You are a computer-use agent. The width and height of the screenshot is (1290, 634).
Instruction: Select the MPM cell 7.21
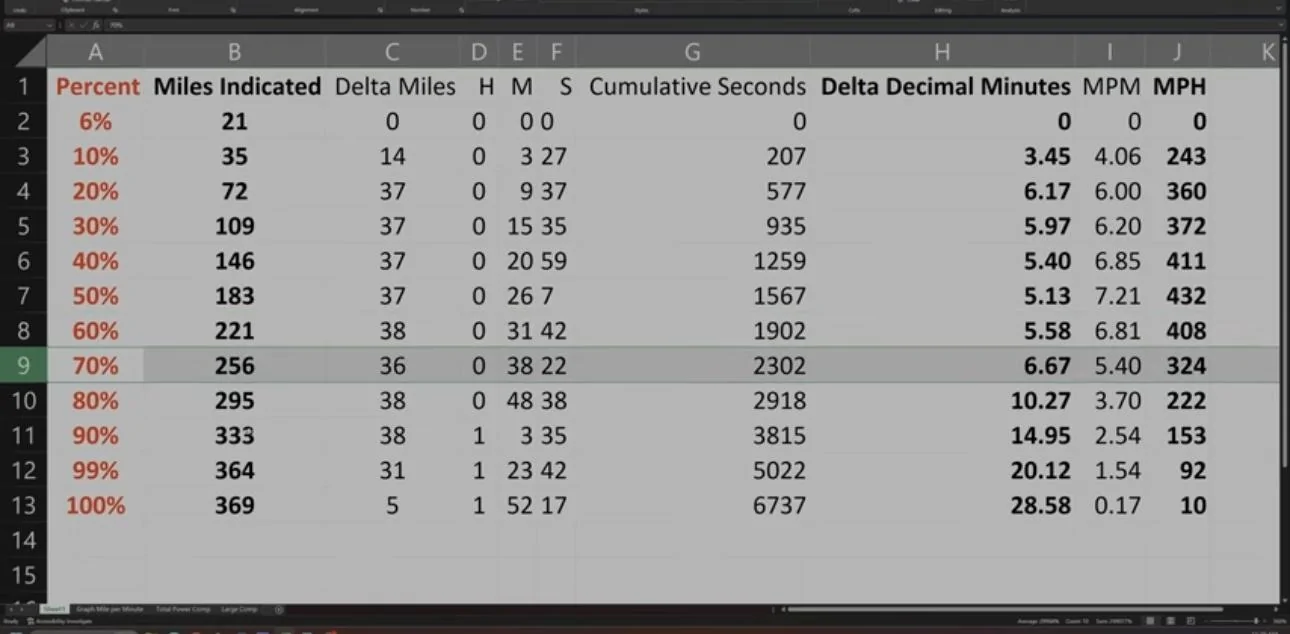1111,295
